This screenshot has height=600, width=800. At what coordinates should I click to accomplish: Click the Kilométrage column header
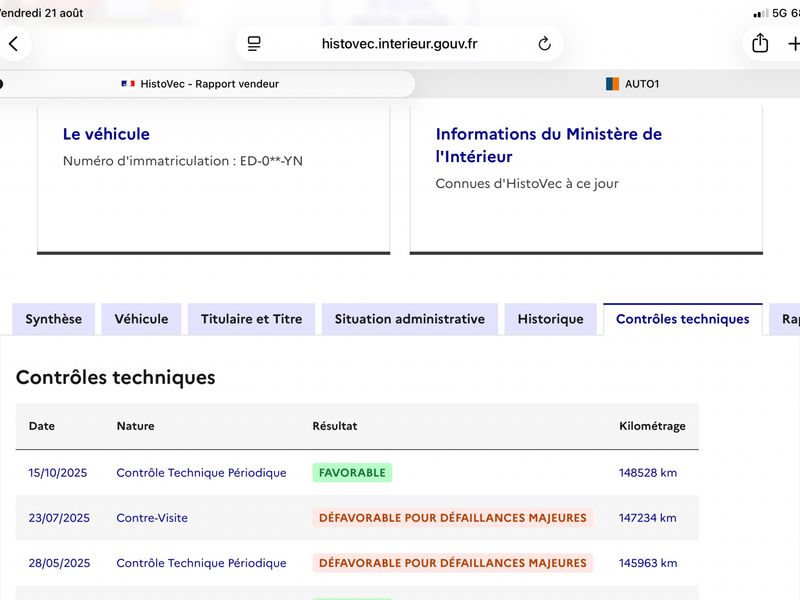pyautogui.click(x=652, y=426)
